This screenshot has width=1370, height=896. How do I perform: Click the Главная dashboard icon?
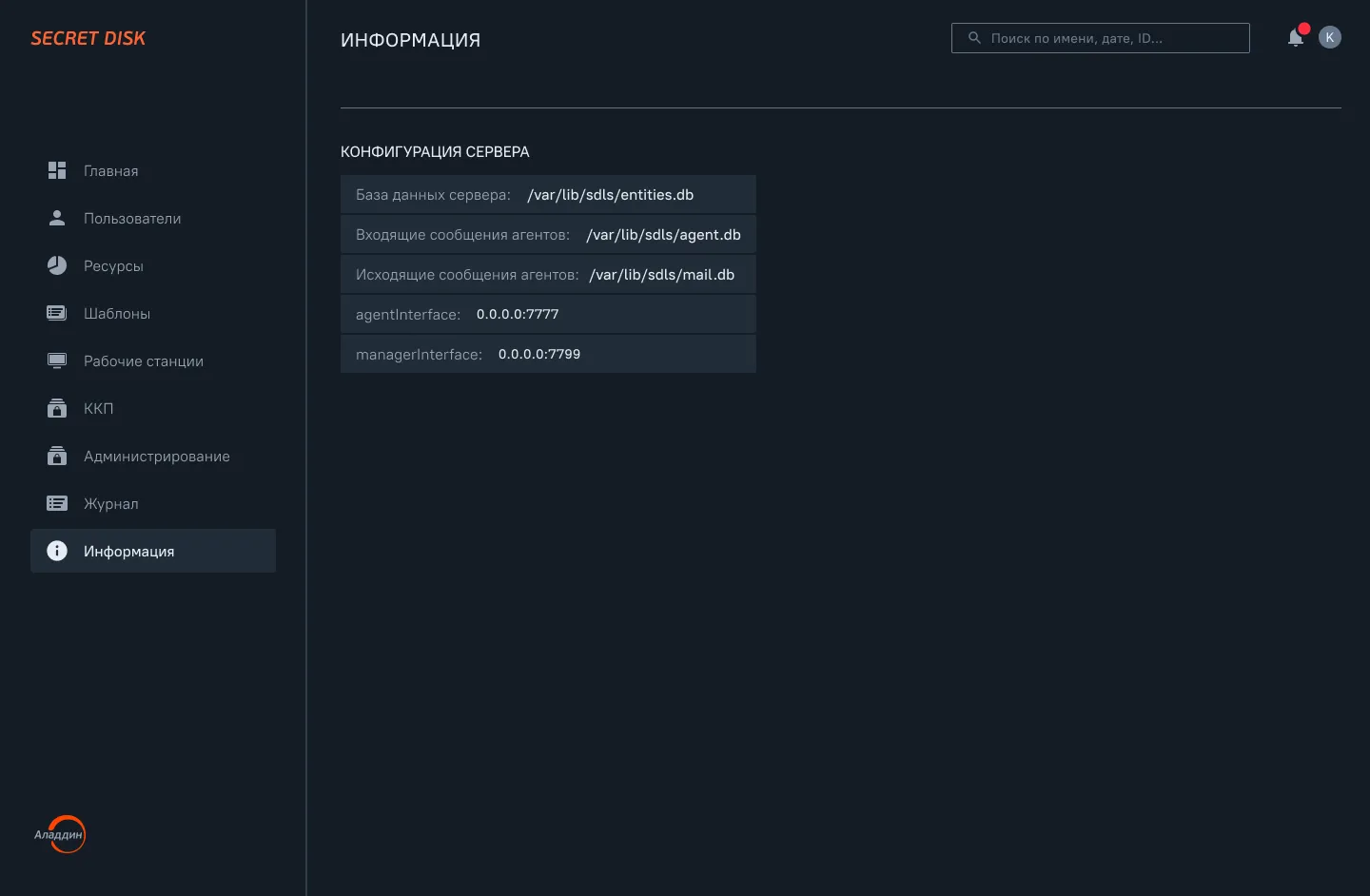pyautogui.click(x=57, y=170)
